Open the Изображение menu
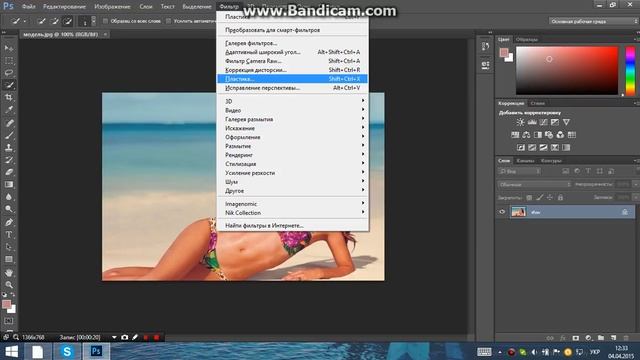Image resolution: width=640 pixels, height=360 pixels. 112,7
